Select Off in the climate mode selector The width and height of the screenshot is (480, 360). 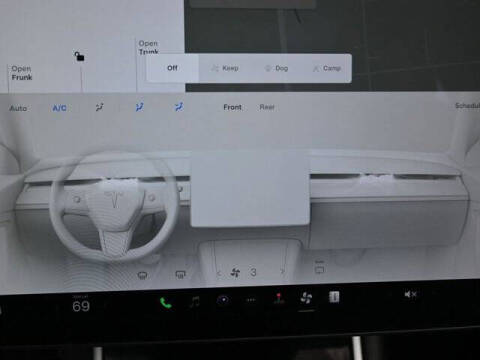172,68
